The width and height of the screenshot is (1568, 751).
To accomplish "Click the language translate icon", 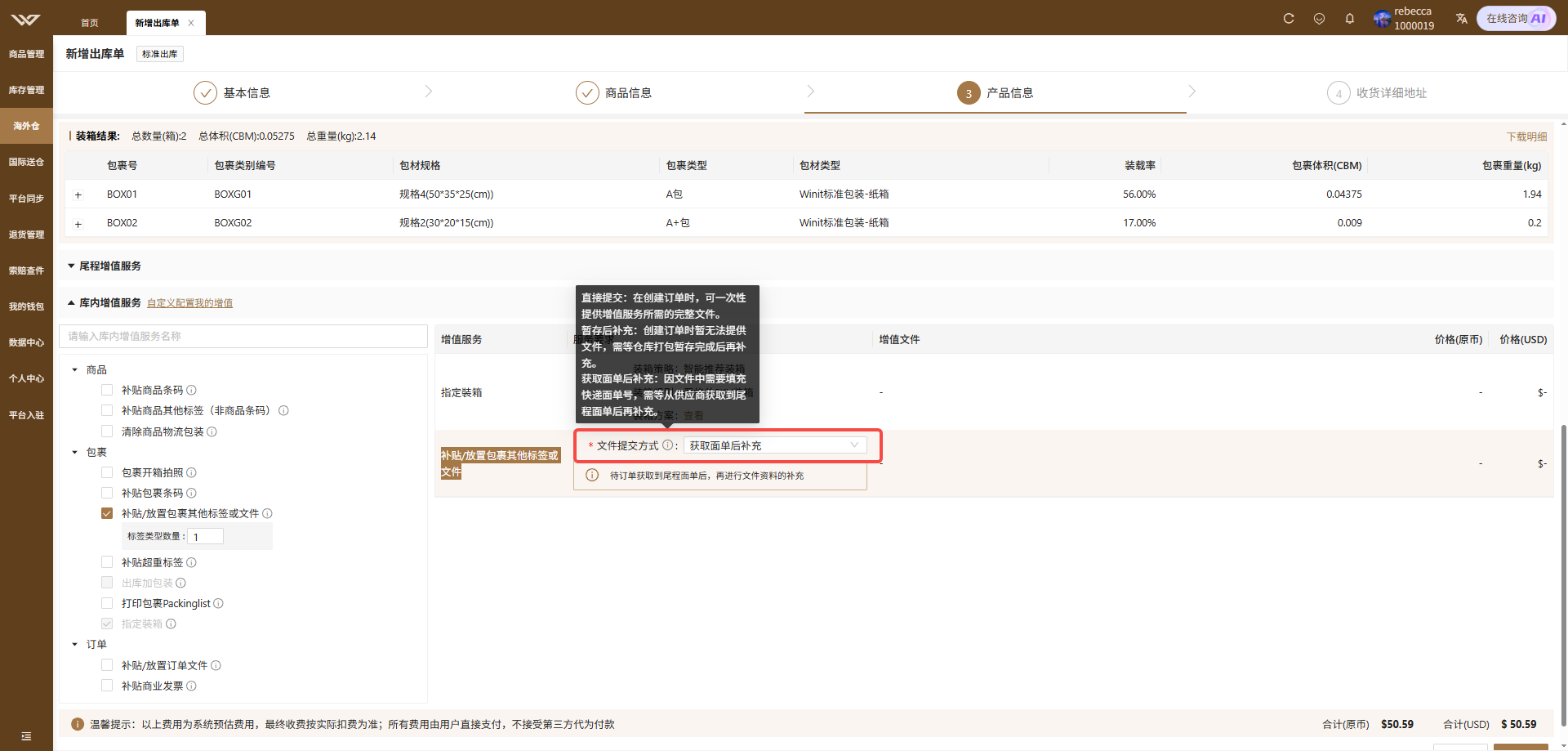I will coord(1462,18).
